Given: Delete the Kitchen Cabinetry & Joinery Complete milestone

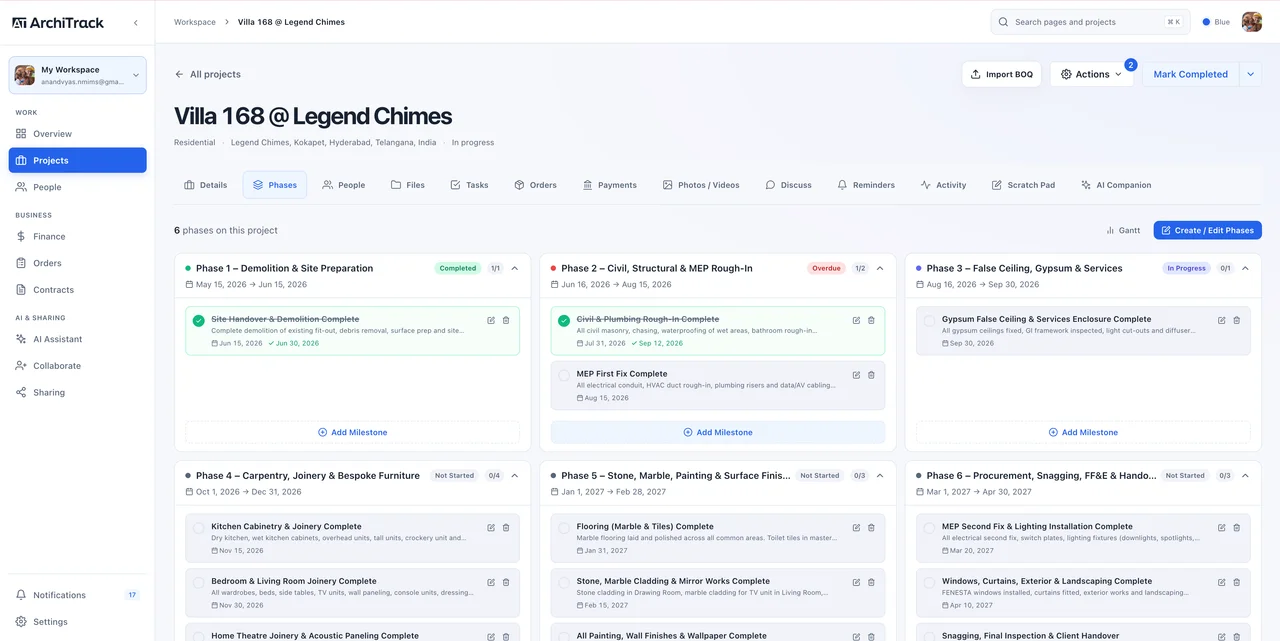Looking at the screenshot, I should 506,527.
